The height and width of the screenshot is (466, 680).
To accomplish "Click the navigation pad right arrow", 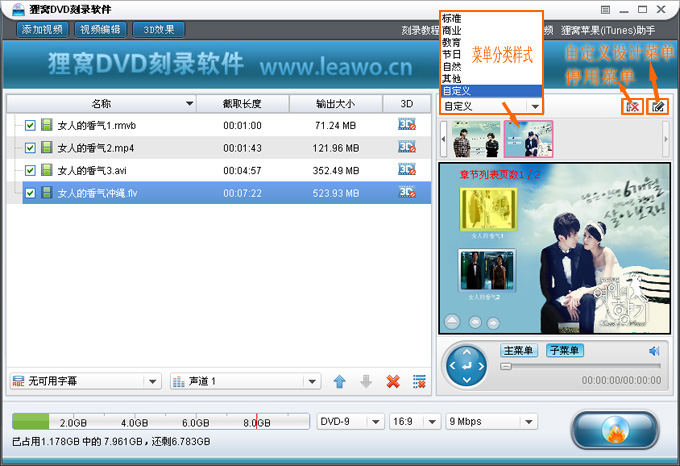I will (x=481, y=366).
